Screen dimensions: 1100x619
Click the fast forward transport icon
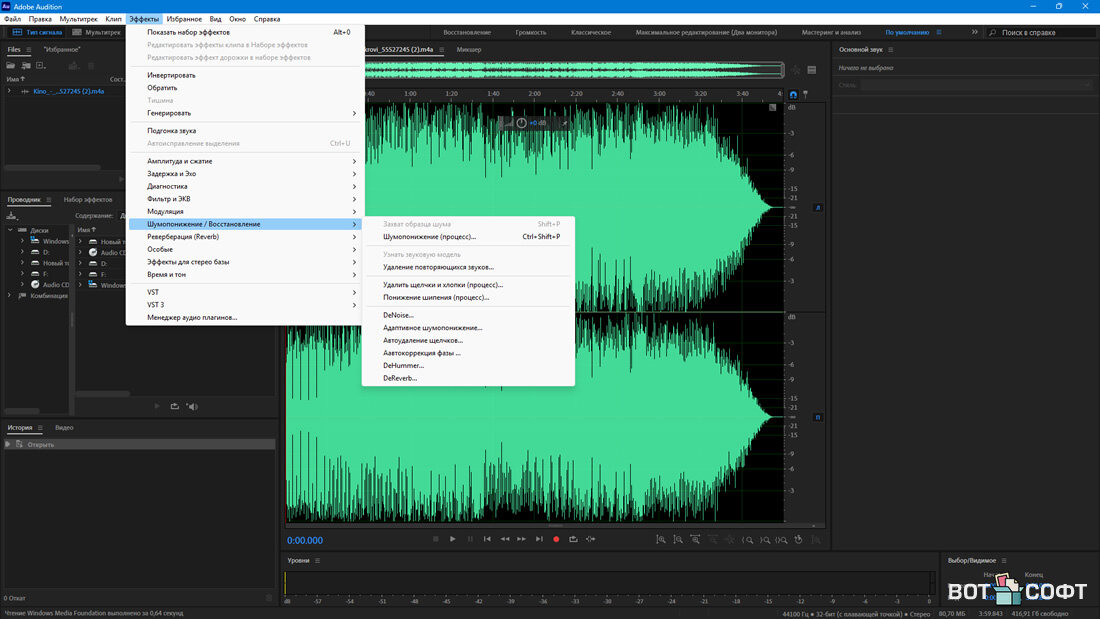pyautogui.click(x=522, y=539)
